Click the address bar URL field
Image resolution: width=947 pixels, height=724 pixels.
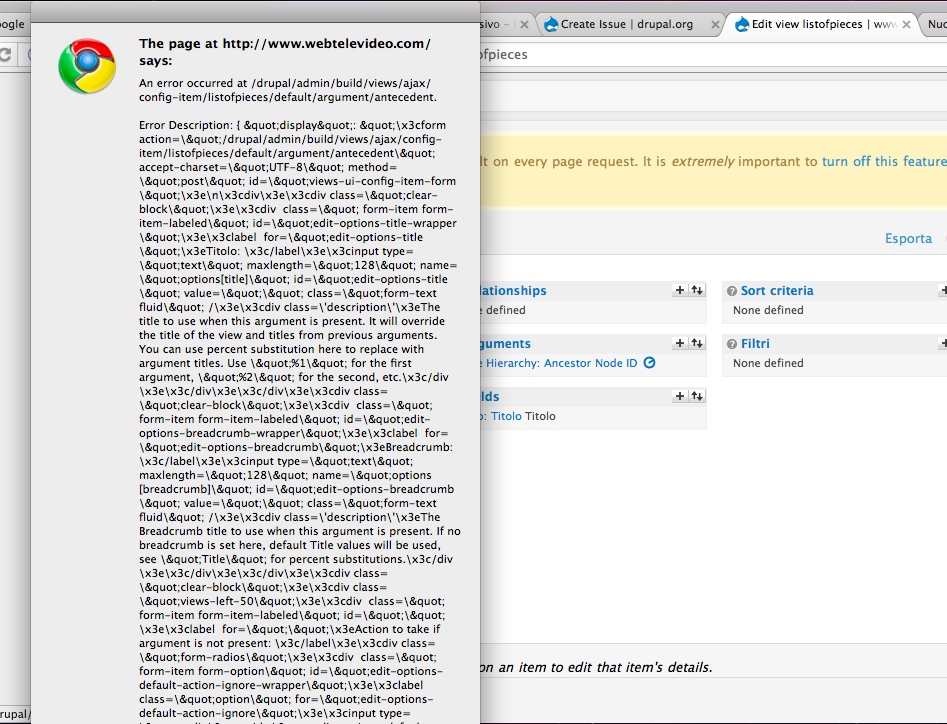713,54
